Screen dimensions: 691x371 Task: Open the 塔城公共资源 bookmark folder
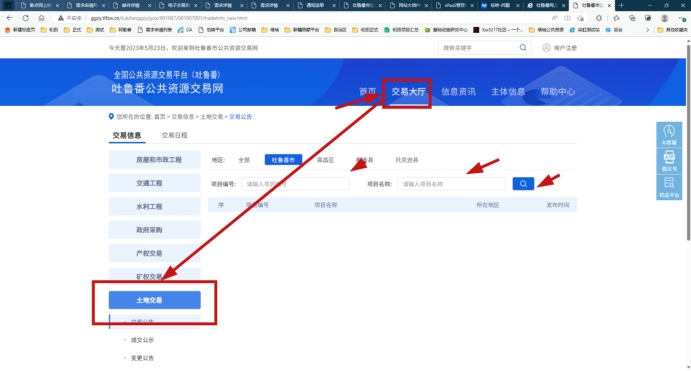[x=546, y=30]
